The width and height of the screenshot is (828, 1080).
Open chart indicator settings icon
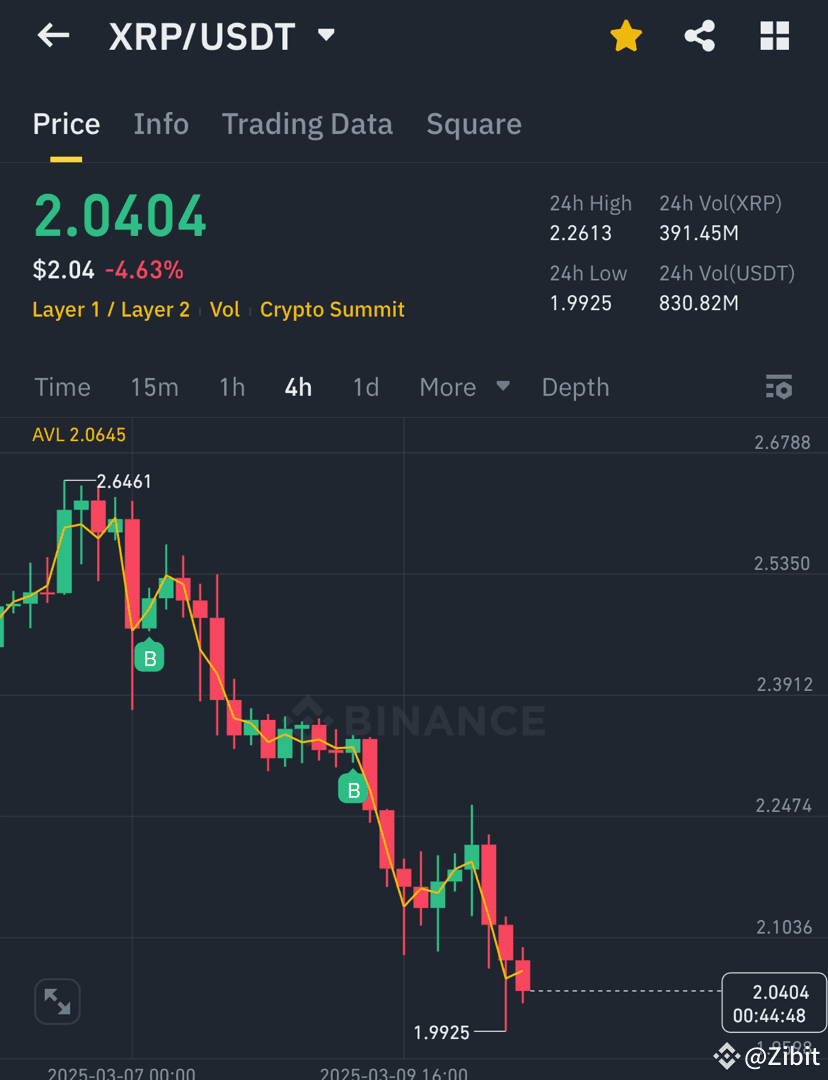(x=779, y=387)
